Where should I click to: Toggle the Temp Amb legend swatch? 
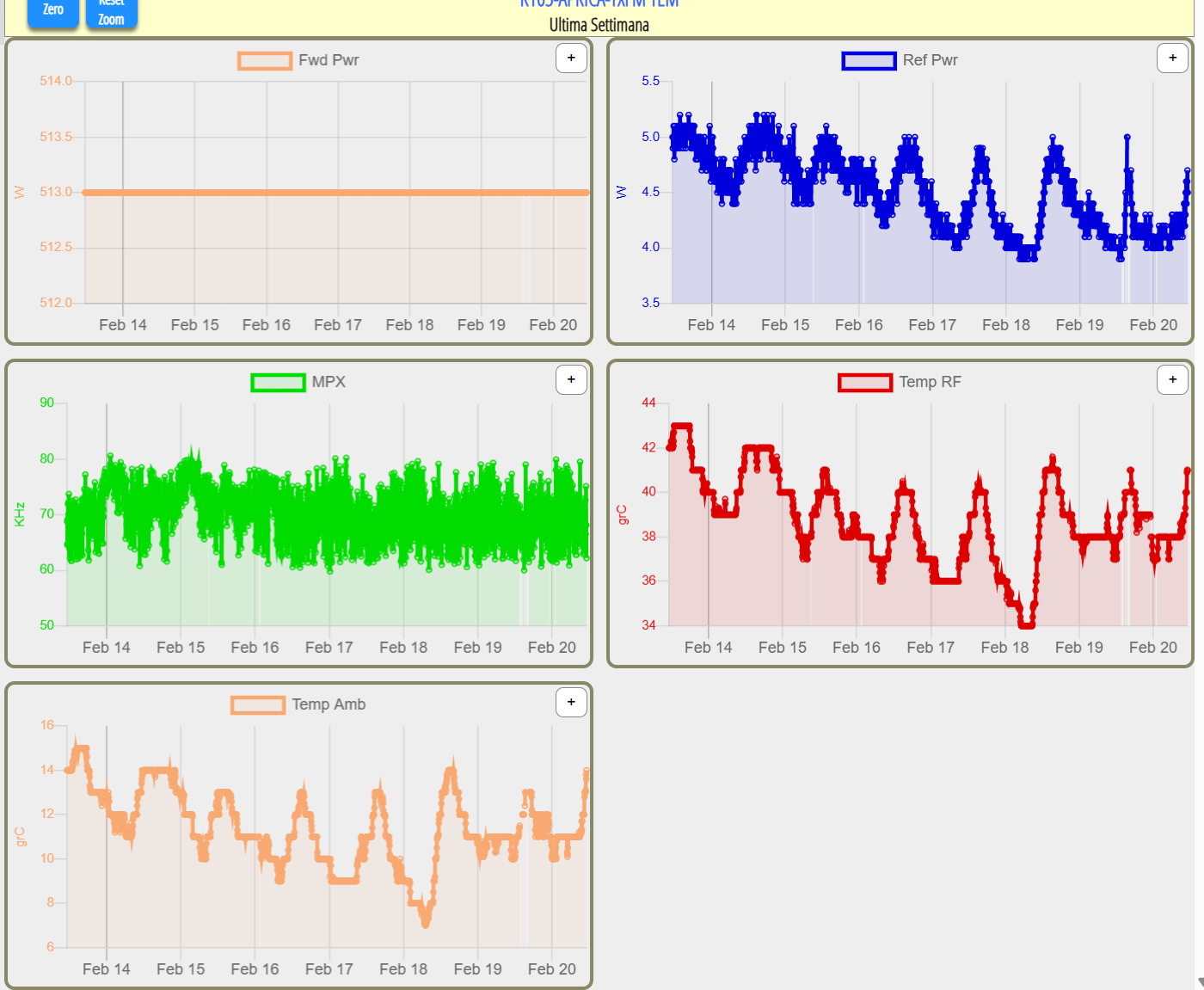tap(258, 705)
